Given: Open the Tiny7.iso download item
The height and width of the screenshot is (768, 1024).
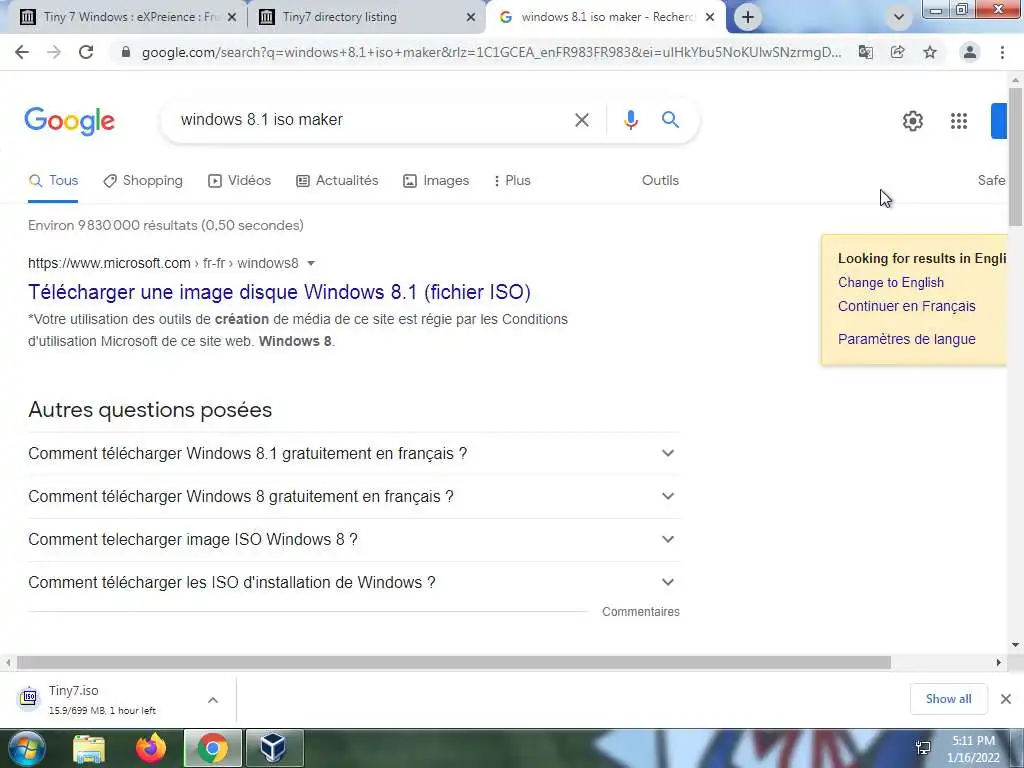Looking at the screenshot, I should click(x=104, y=700).
